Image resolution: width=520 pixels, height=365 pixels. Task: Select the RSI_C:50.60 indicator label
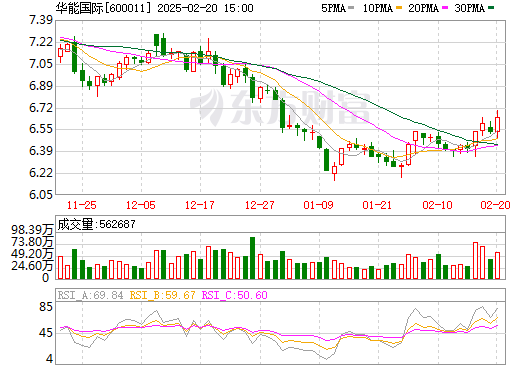coord(235,295)
